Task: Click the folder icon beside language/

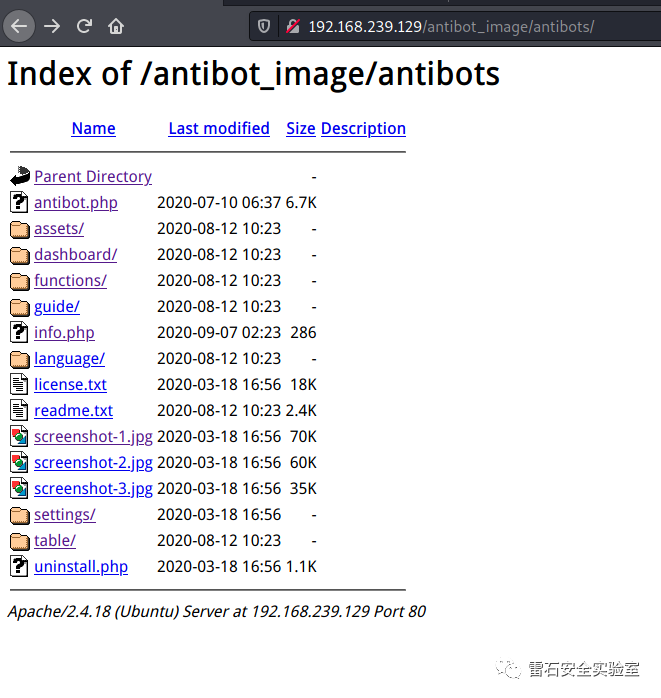Action: [x=20, y=359]
